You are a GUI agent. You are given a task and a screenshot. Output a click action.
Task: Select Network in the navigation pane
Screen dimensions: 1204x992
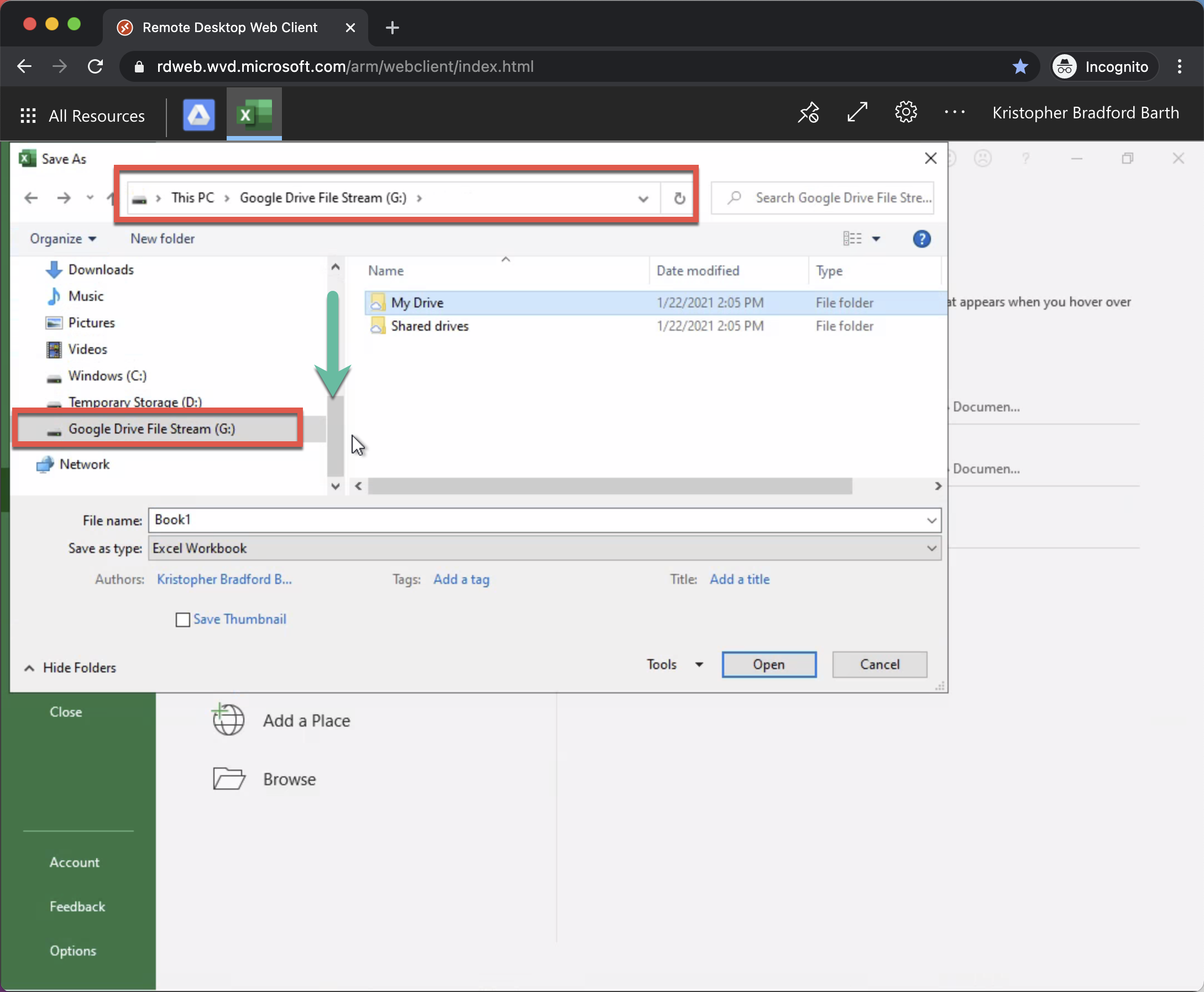[x=84, y=464]
